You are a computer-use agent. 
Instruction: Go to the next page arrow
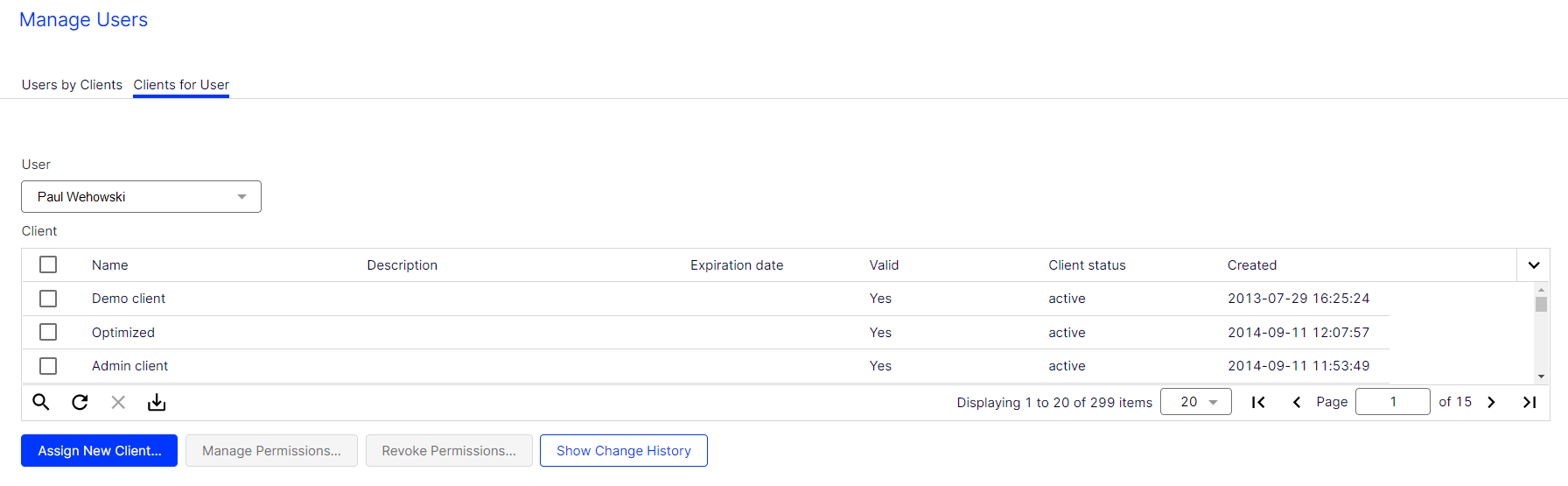tap(1491, 402)
